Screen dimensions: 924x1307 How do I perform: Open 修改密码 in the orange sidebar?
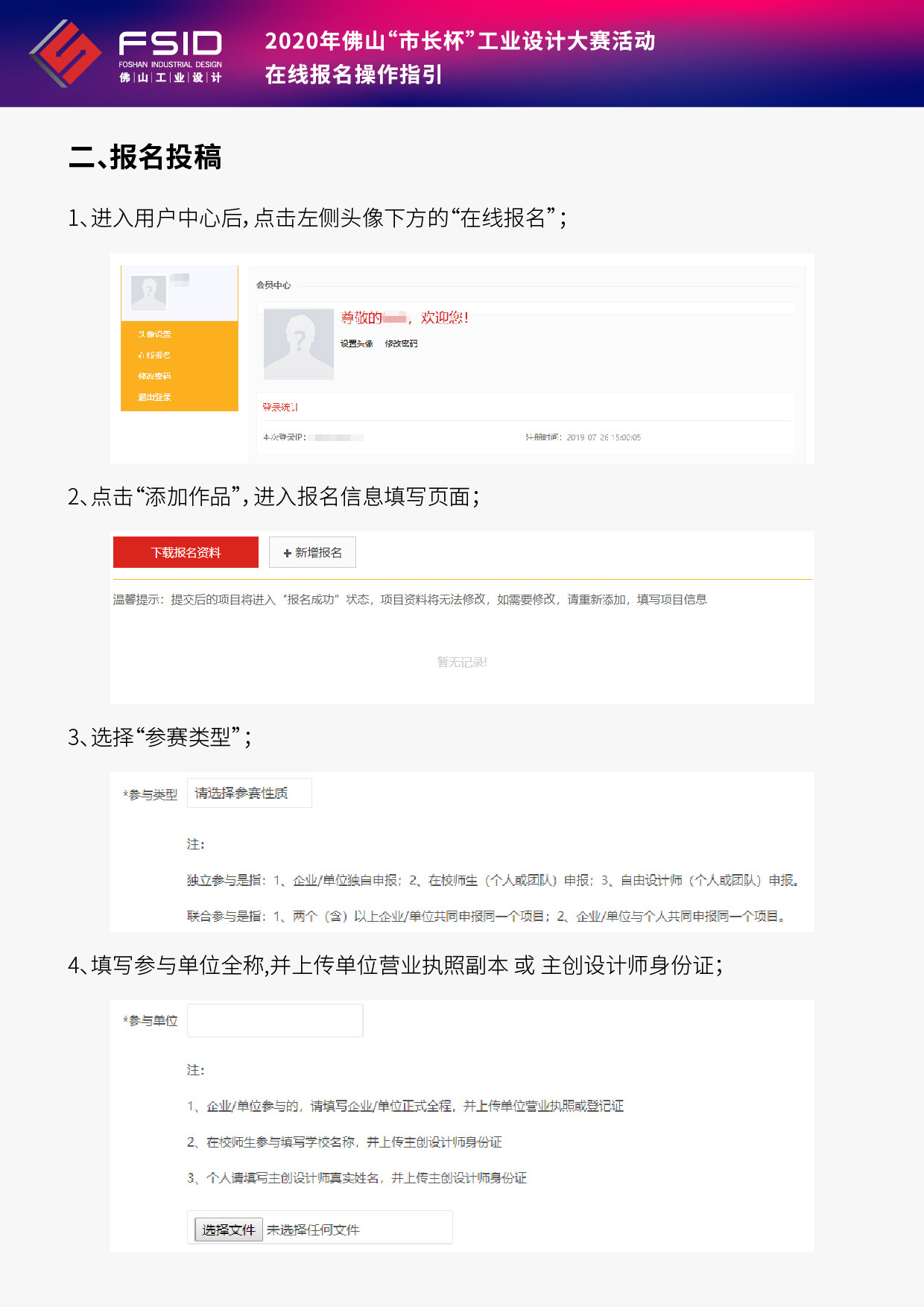point(154,376)
